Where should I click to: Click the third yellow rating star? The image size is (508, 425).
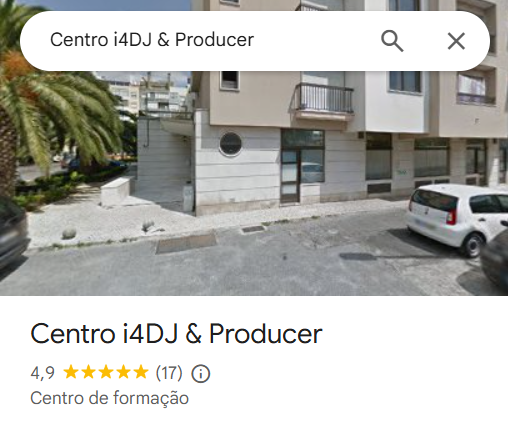point(106,372)
